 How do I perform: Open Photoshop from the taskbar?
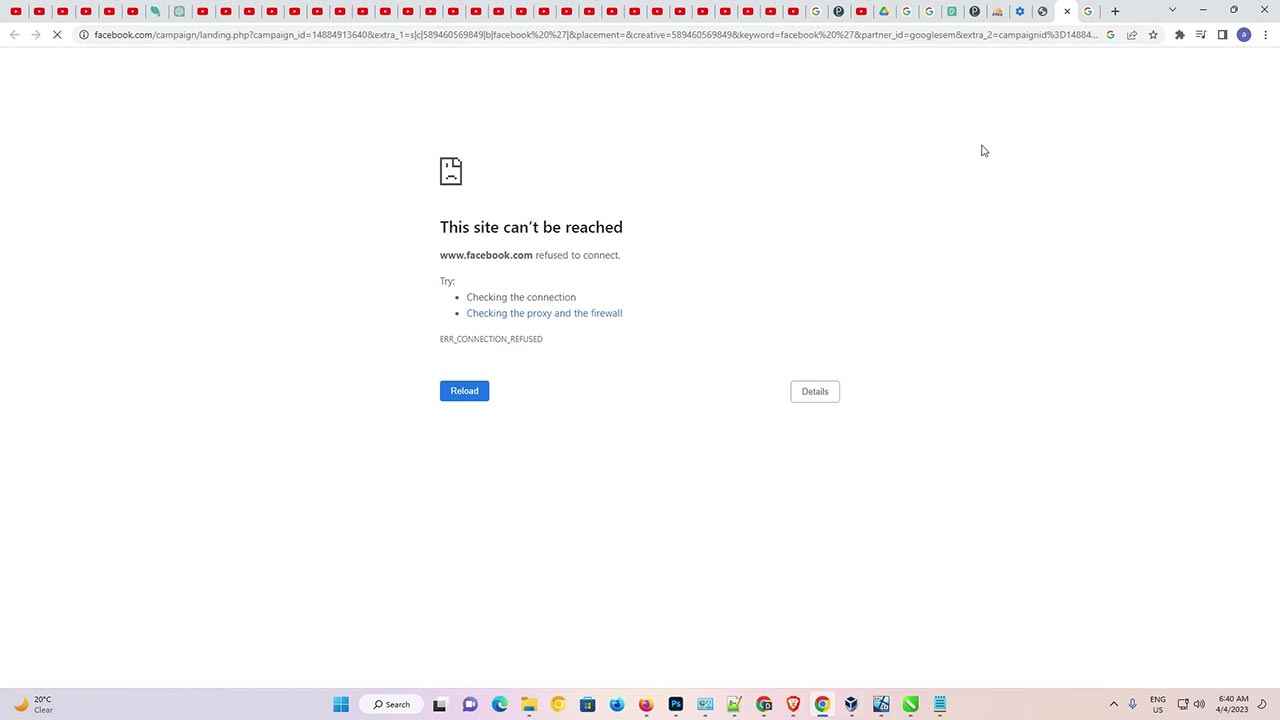(675, 704)
